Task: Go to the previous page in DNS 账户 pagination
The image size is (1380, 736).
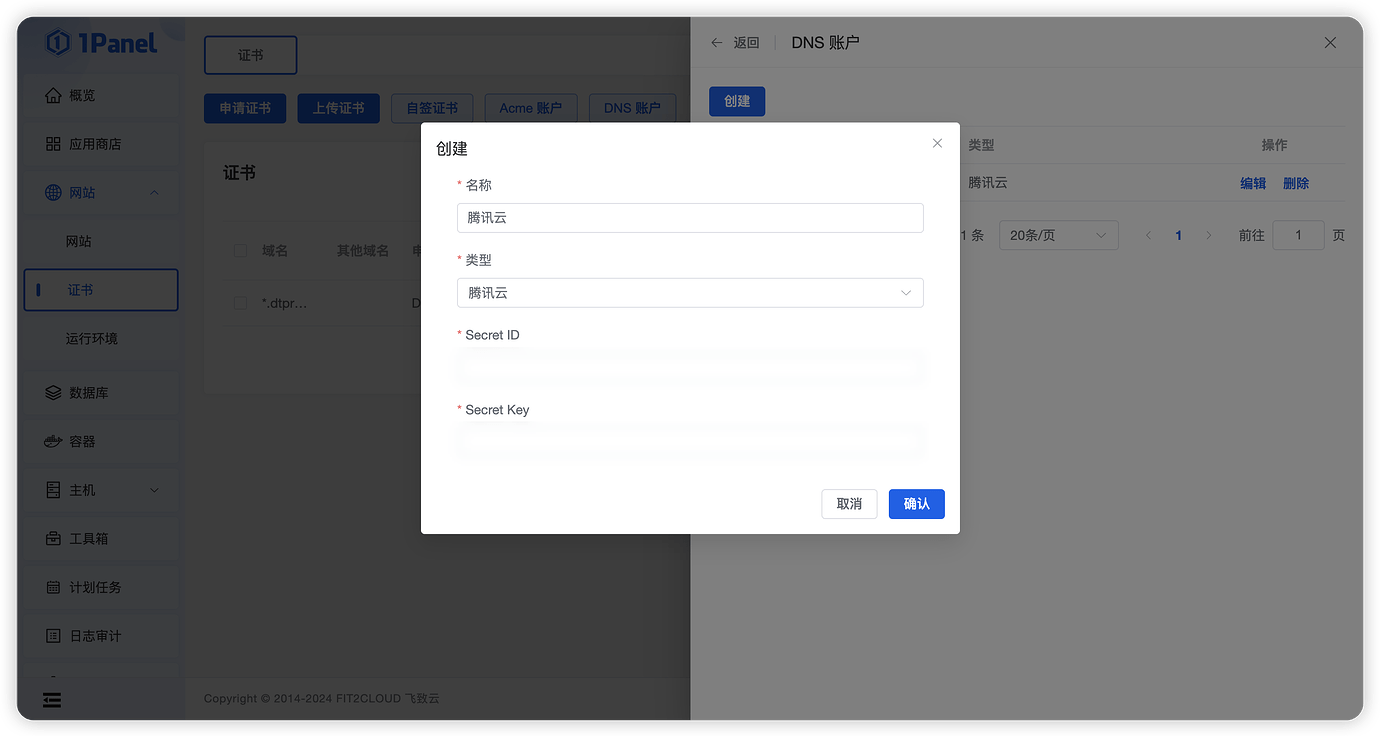Action: pos(1148,235)
